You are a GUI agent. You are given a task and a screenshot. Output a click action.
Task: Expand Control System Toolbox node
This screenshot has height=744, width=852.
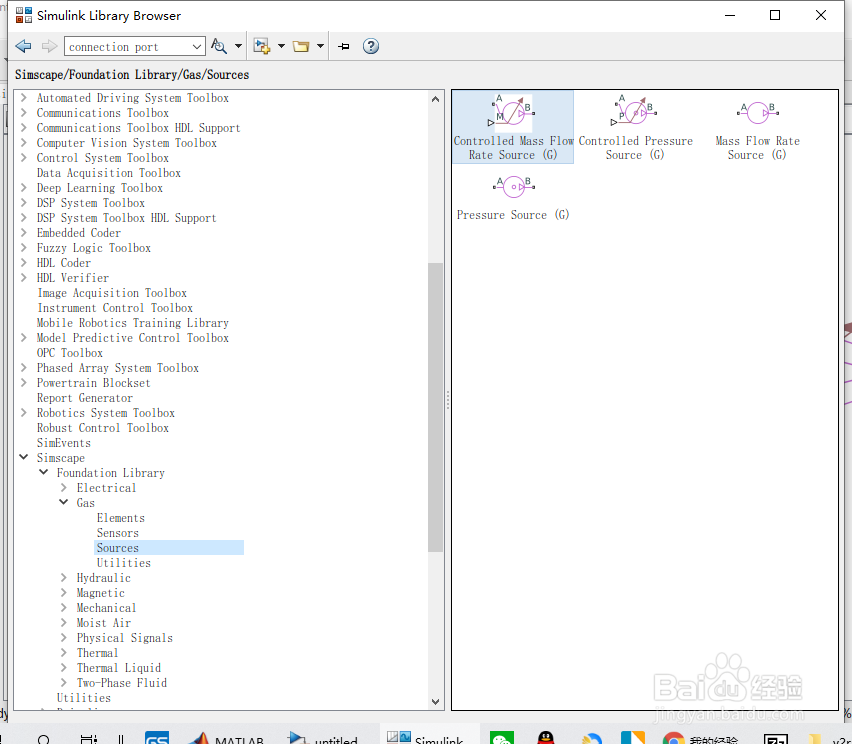click(x=23, y=158)
